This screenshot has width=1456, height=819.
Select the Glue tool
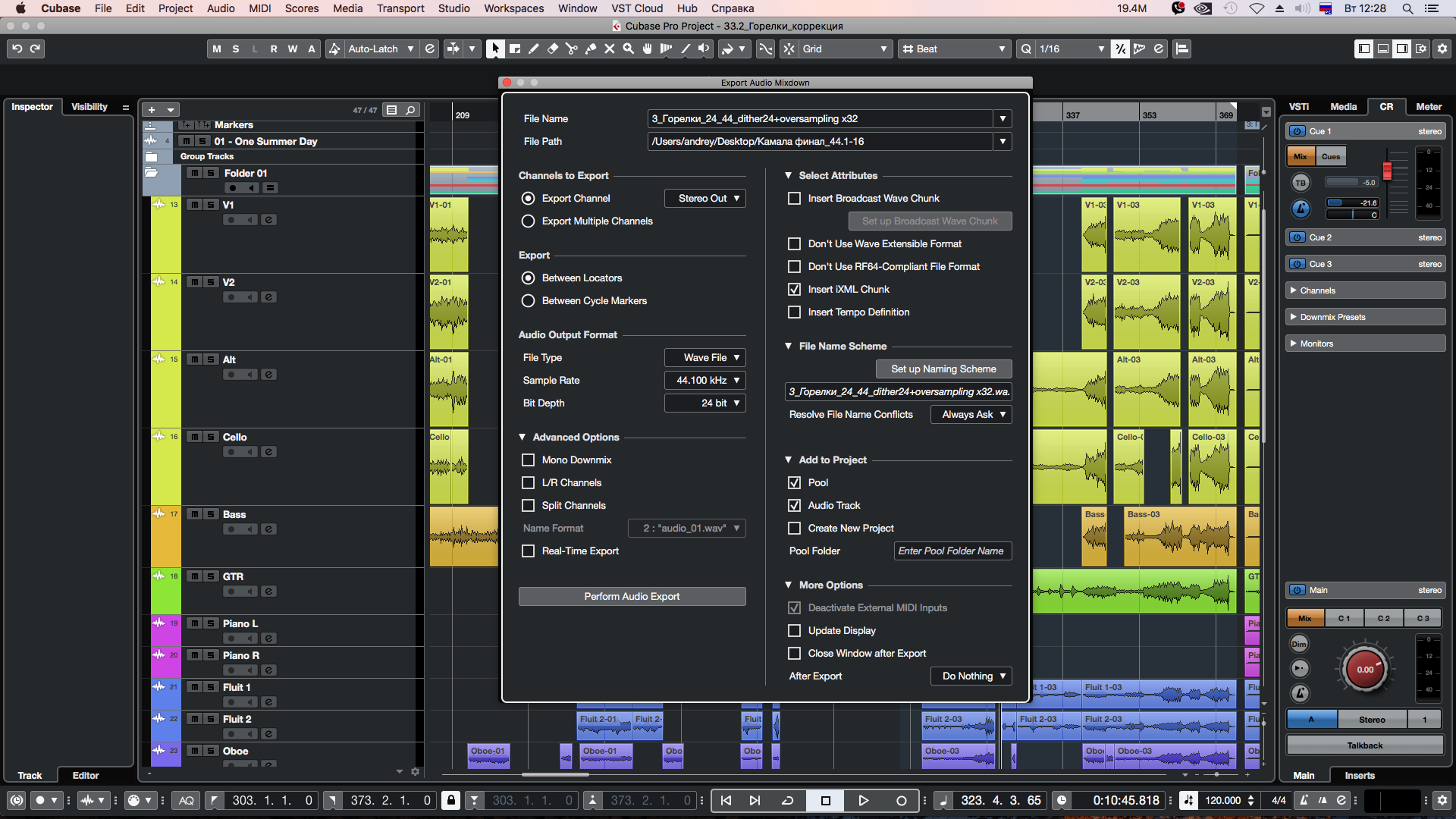(591, 49)
